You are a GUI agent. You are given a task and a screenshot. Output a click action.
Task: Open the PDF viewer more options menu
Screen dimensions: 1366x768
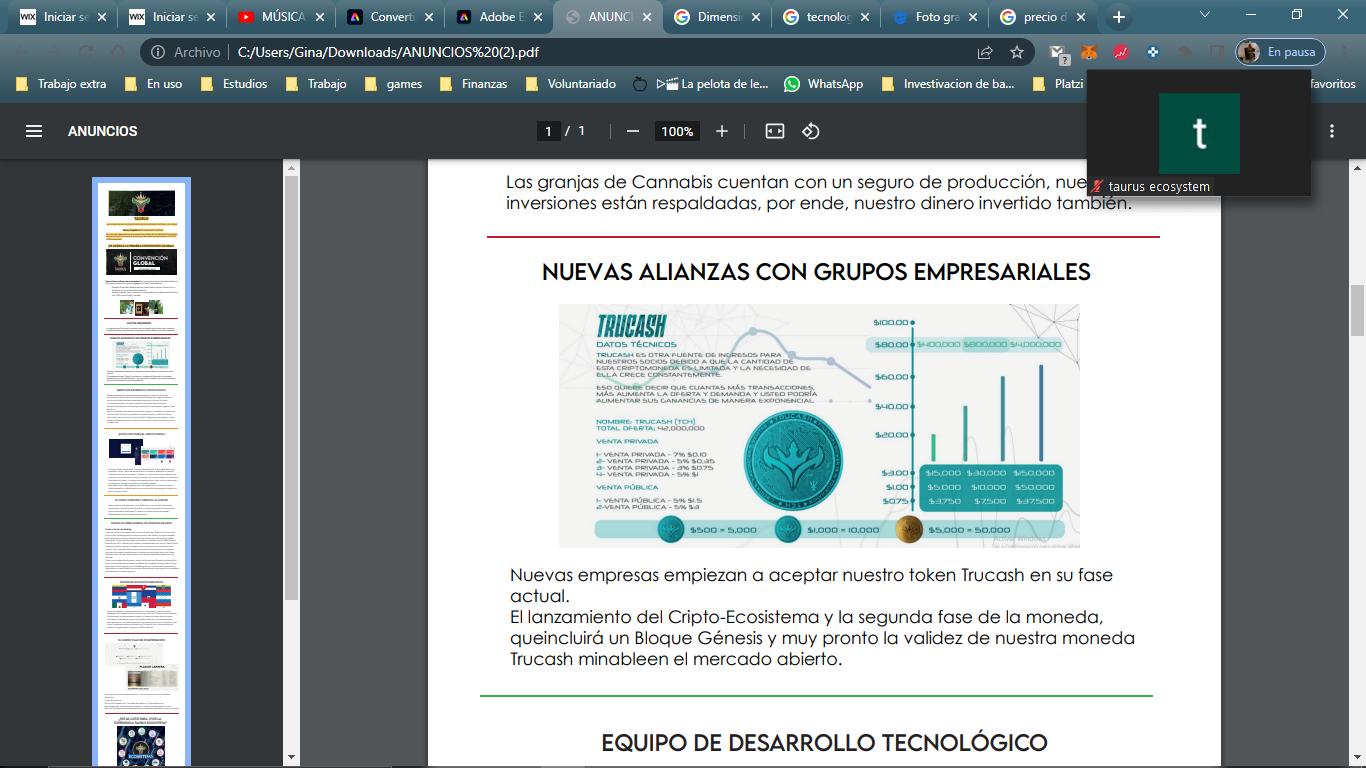point(1332,131)
